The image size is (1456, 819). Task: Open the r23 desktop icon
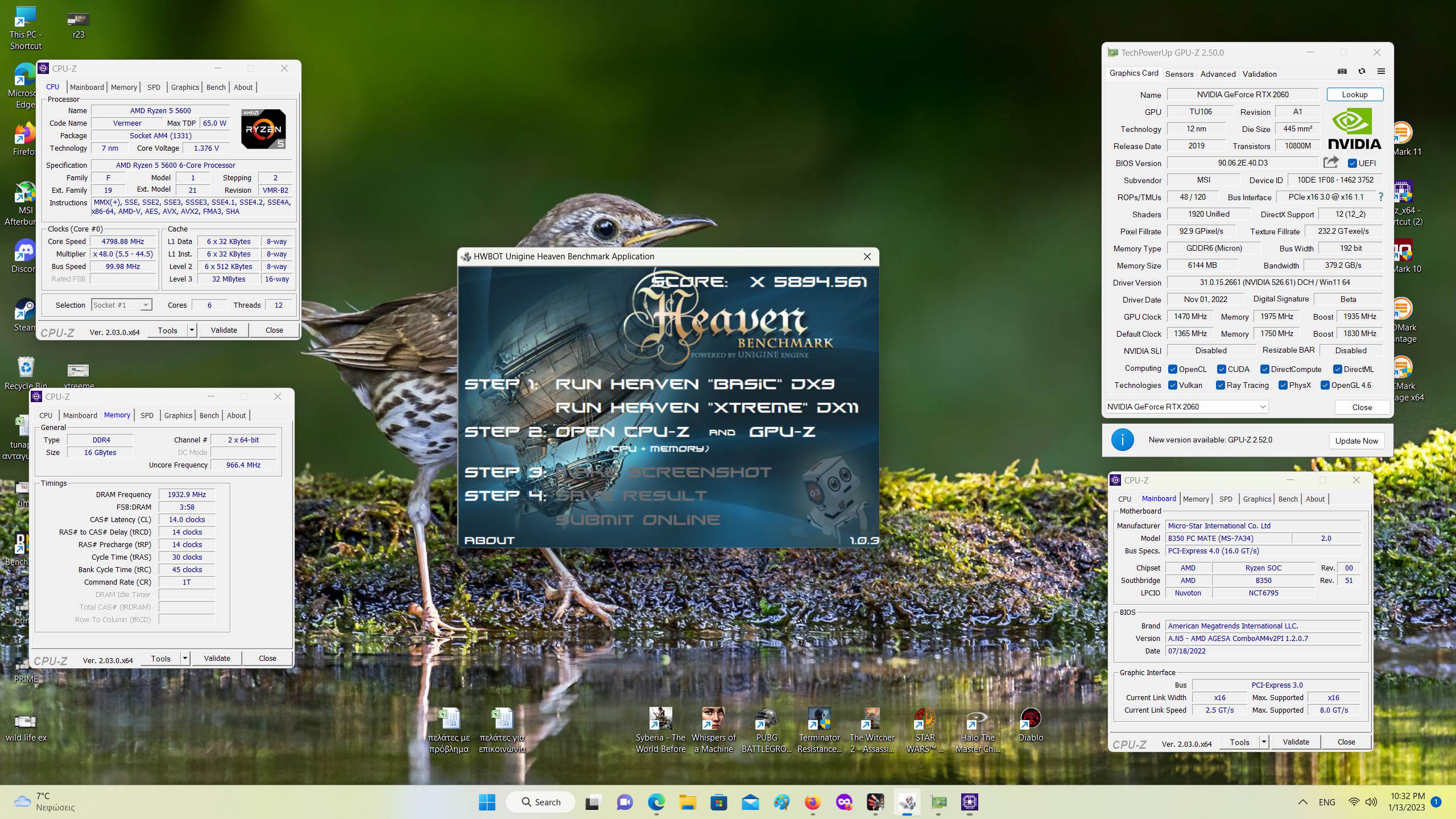click(78, 25)
